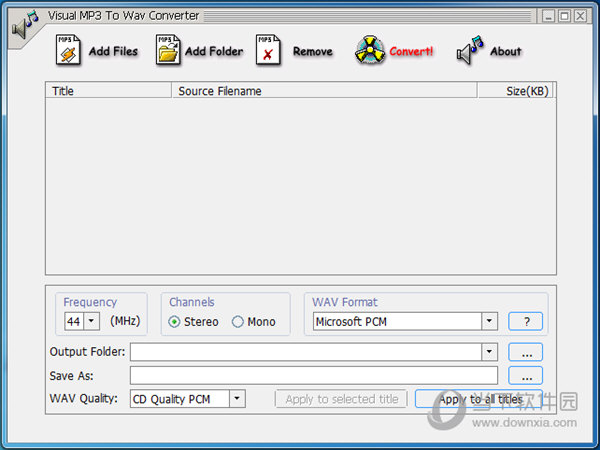Click the Remove file icon
Image resolution: width=600 pixels, height=450 pixels.
coord(268,50)
